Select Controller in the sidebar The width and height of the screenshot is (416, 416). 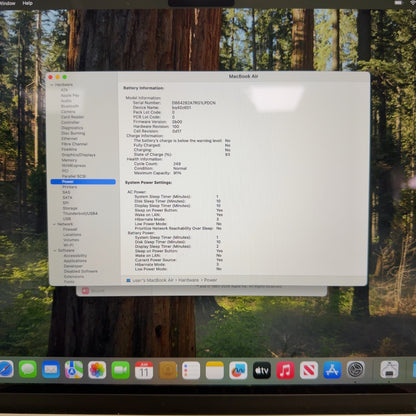click(x=70, y=122)
